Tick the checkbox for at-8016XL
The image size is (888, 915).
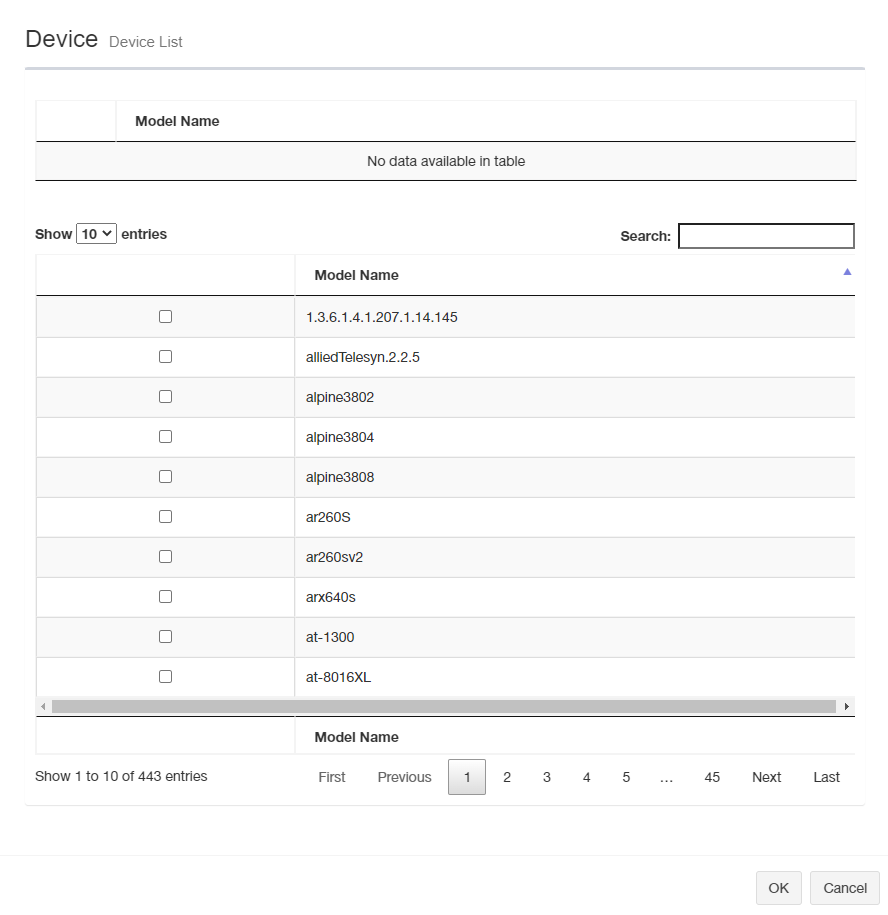point(166,676)
